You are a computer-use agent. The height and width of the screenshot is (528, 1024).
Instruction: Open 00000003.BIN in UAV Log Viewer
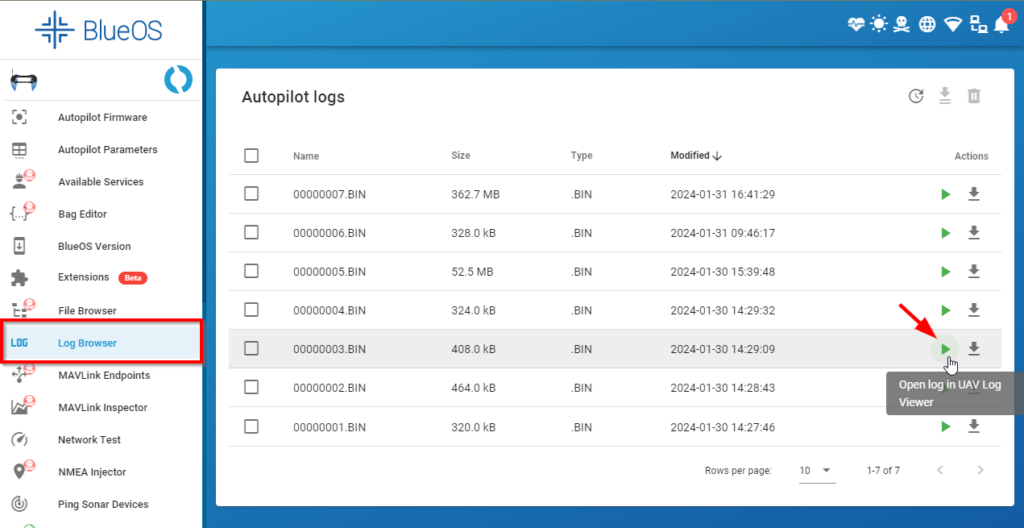coord(945,349)
